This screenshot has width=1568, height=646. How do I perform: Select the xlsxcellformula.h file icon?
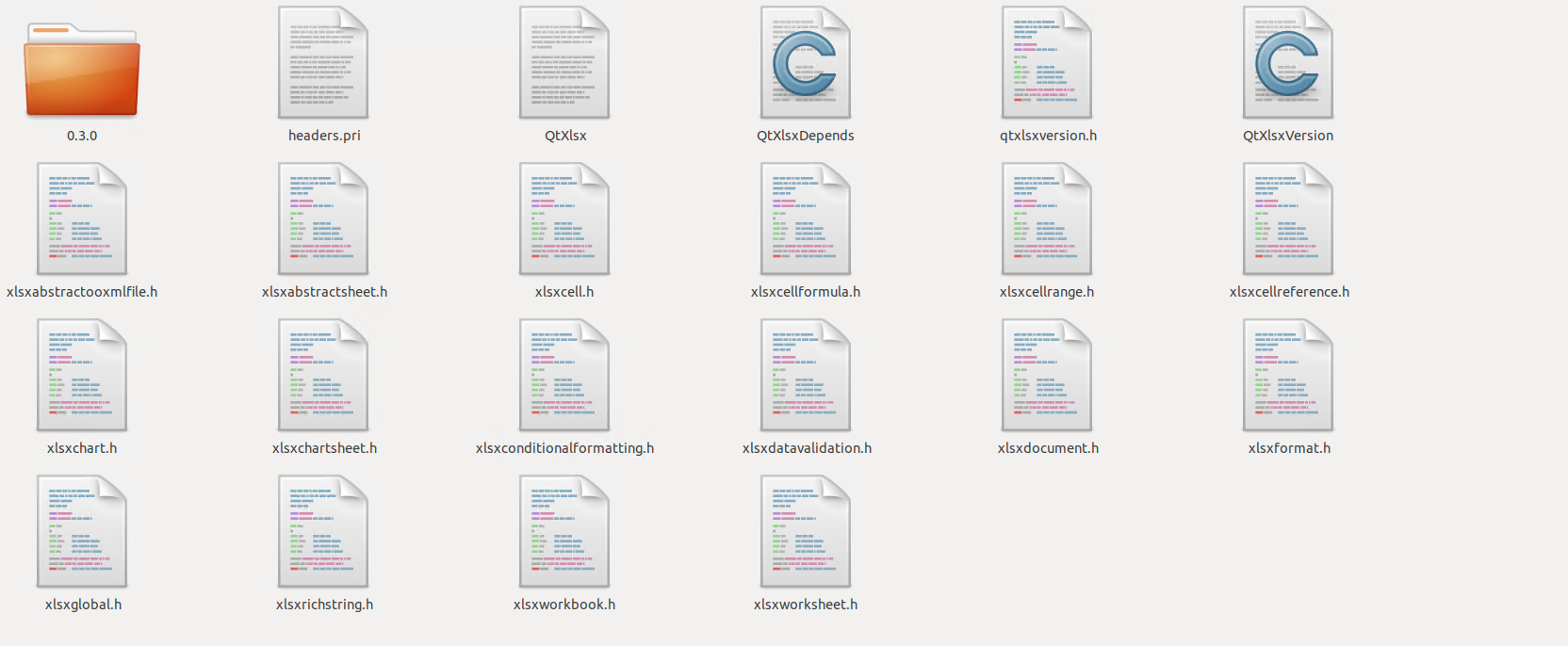point(806,218)
